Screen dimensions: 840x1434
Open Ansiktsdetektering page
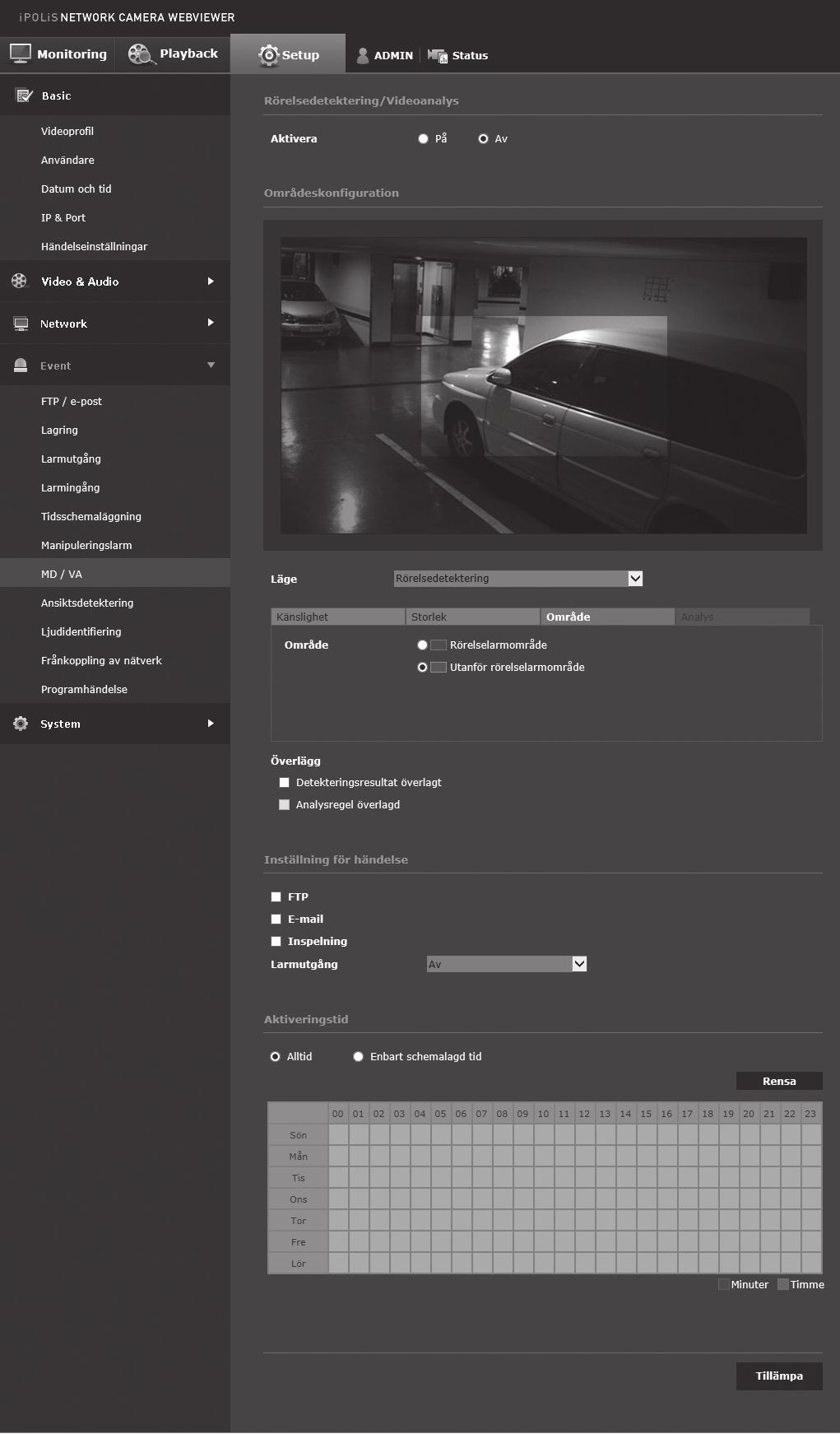(x=87, y=603)
